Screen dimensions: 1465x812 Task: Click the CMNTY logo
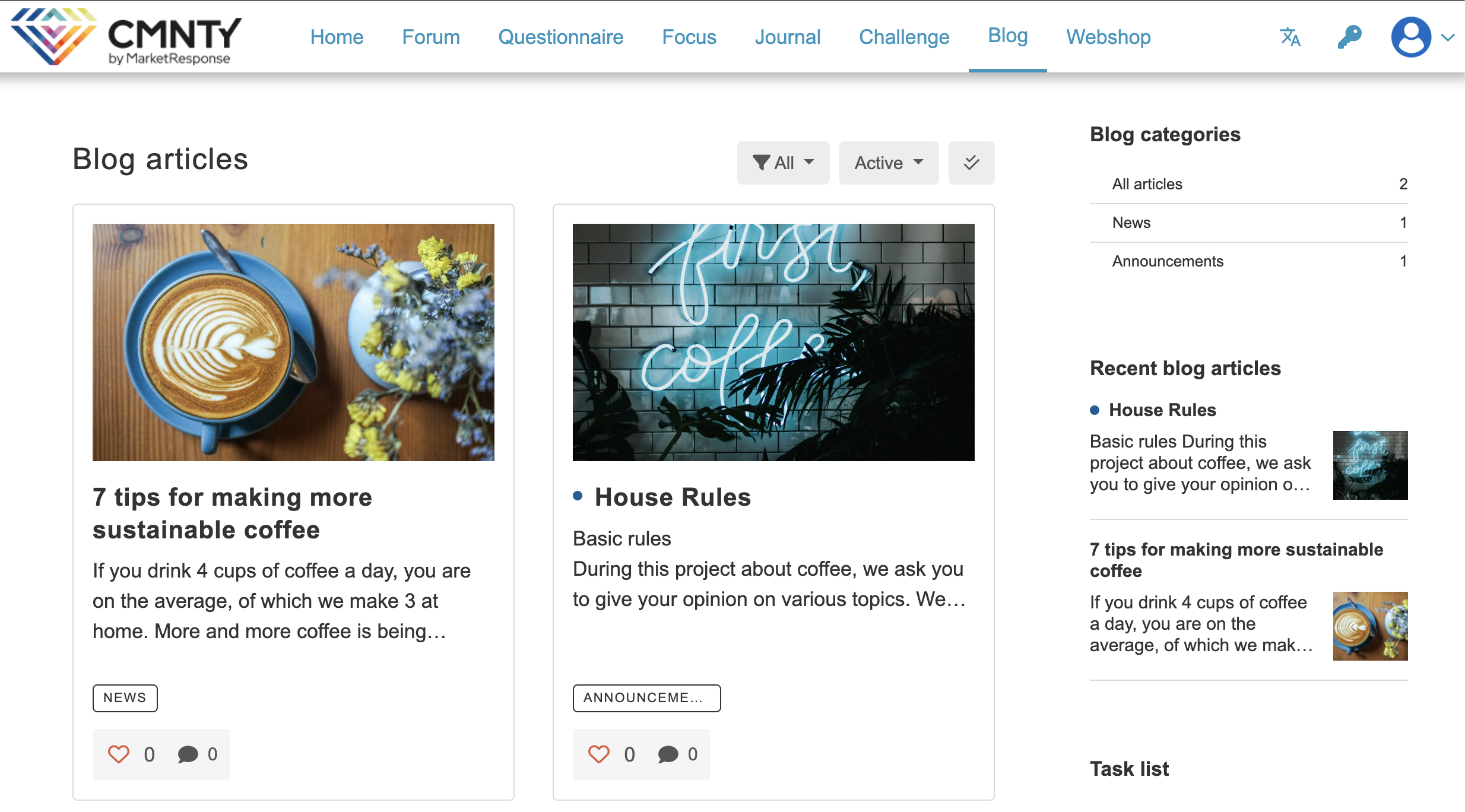coord(126,37)
